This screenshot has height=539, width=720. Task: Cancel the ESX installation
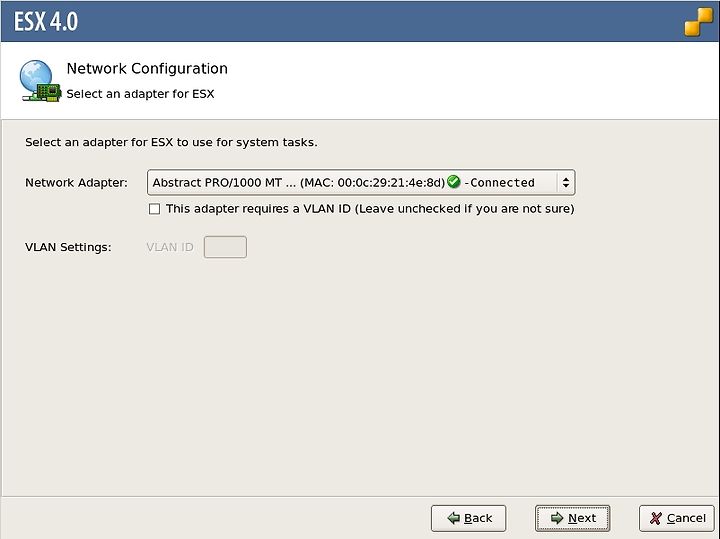pyautogui.click(x=677, y=518)
